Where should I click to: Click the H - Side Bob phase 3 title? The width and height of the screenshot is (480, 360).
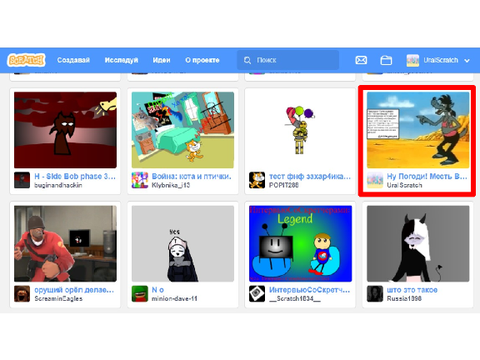coord(75,176)
